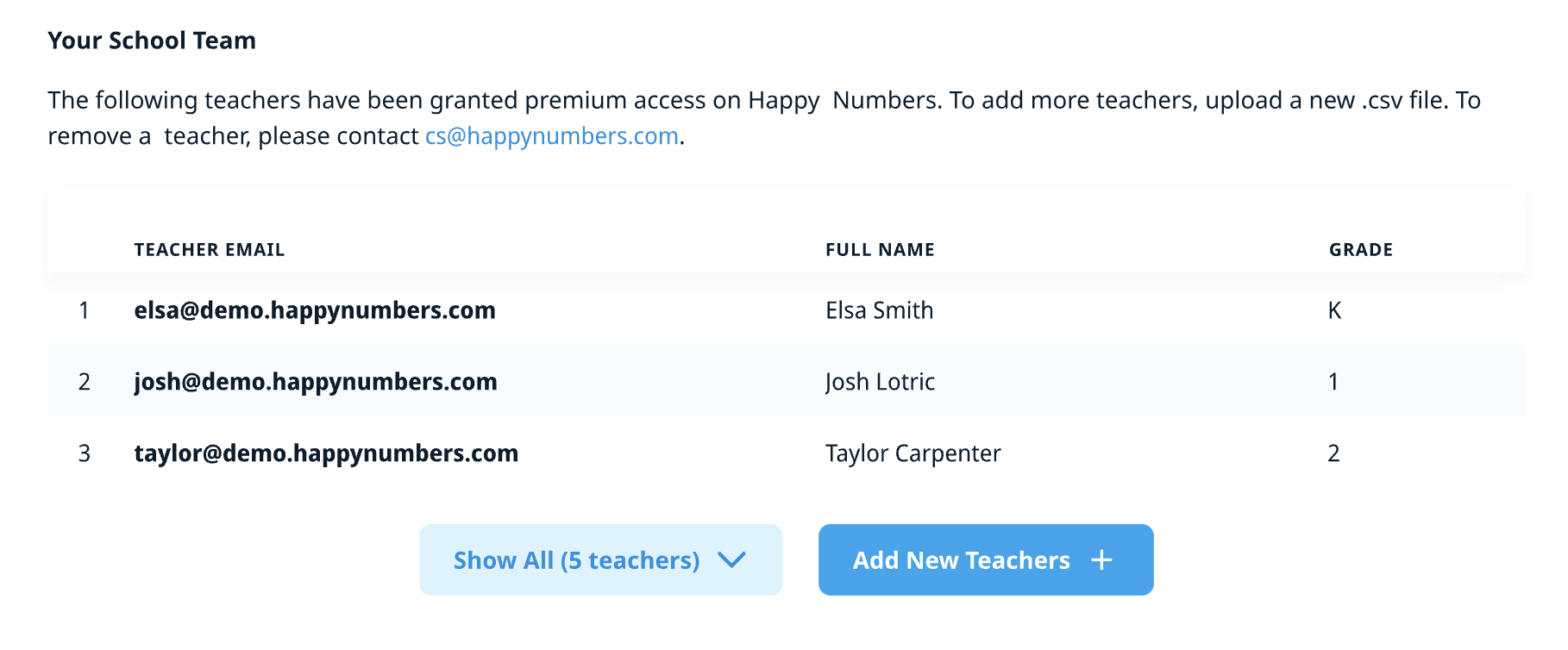Click the Your School Team heading
The height and width of the screenshot is (650, 1568).
coord(152,41)
